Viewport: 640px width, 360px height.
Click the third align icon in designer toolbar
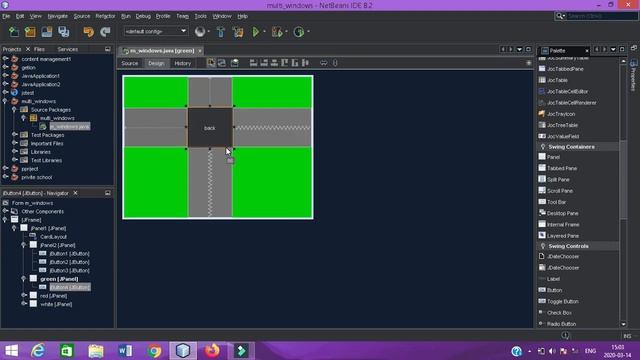274,63
